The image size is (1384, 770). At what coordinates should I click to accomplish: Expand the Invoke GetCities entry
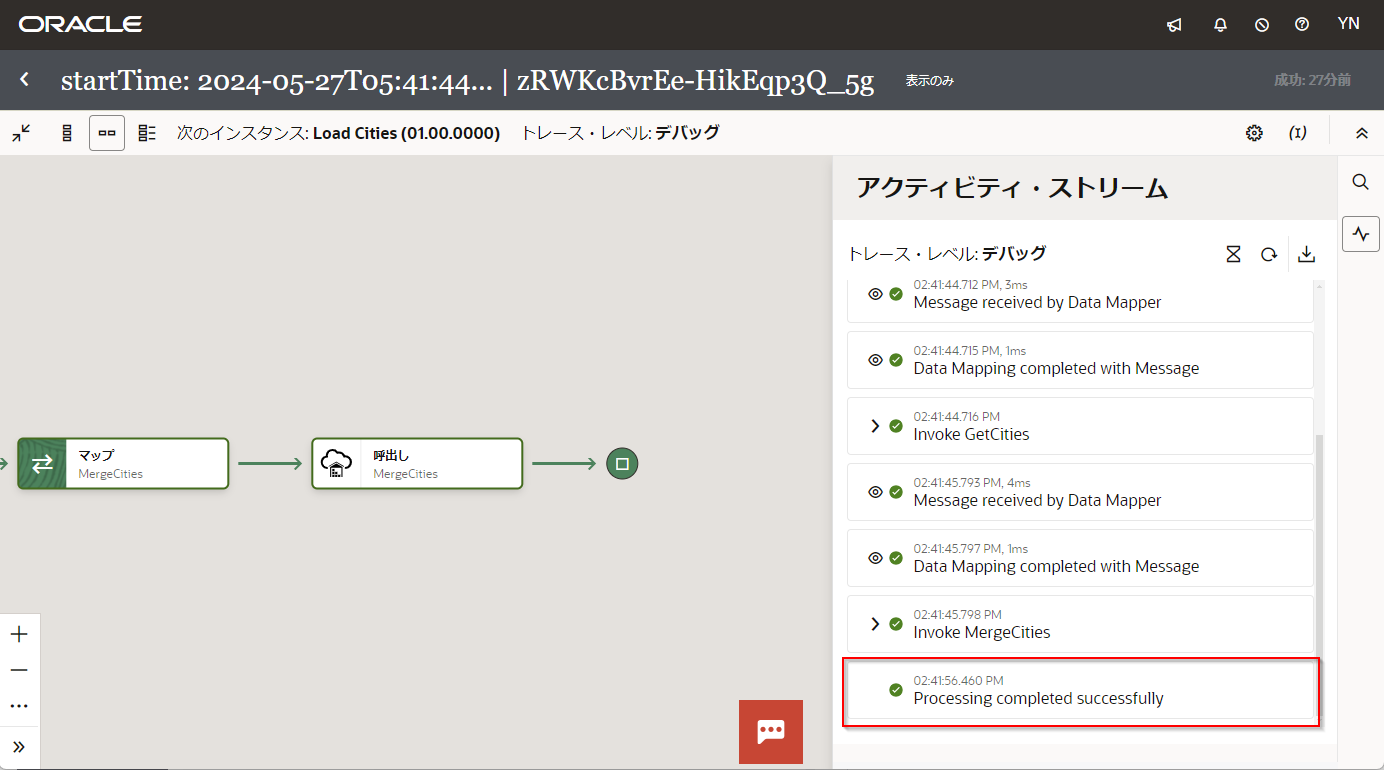point(875,426)
